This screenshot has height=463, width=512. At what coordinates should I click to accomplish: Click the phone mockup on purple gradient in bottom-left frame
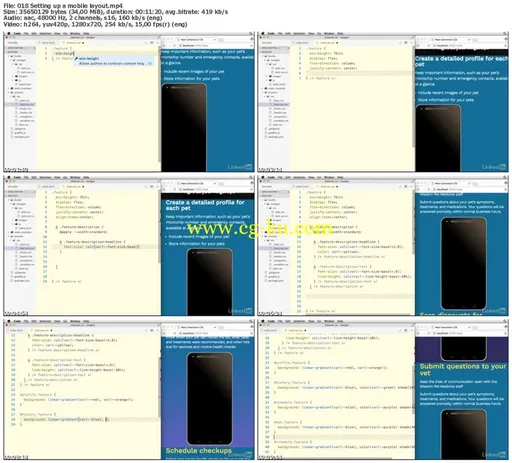pos(210,399)
